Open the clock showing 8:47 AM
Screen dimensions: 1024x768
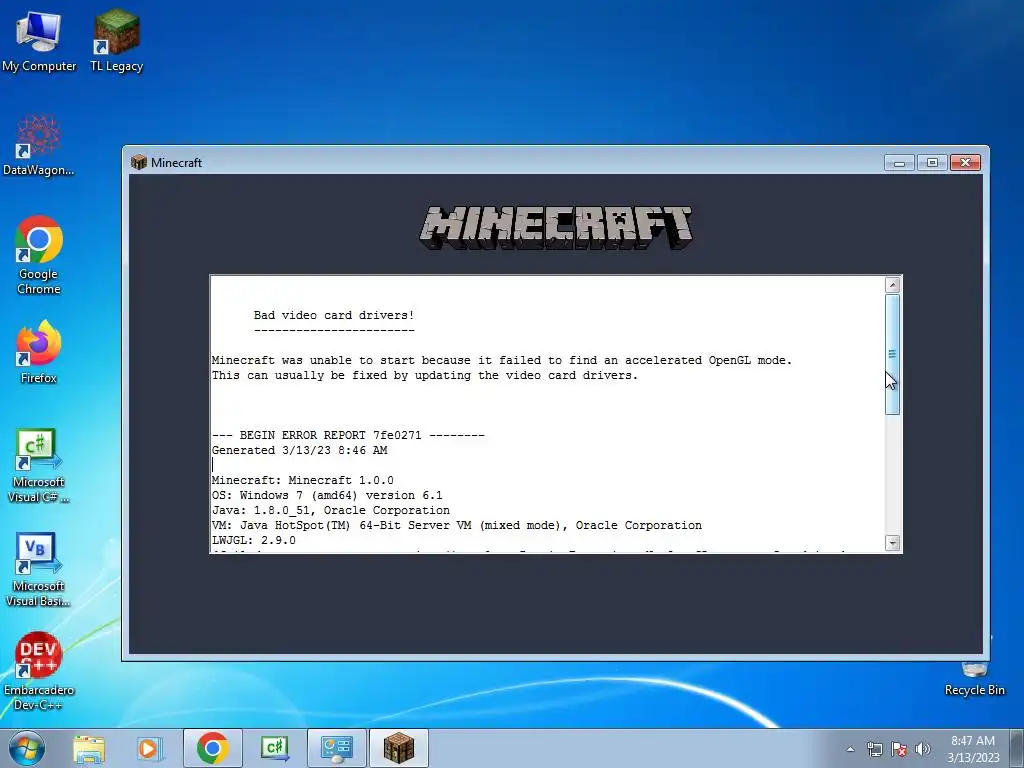pos(973,749)
